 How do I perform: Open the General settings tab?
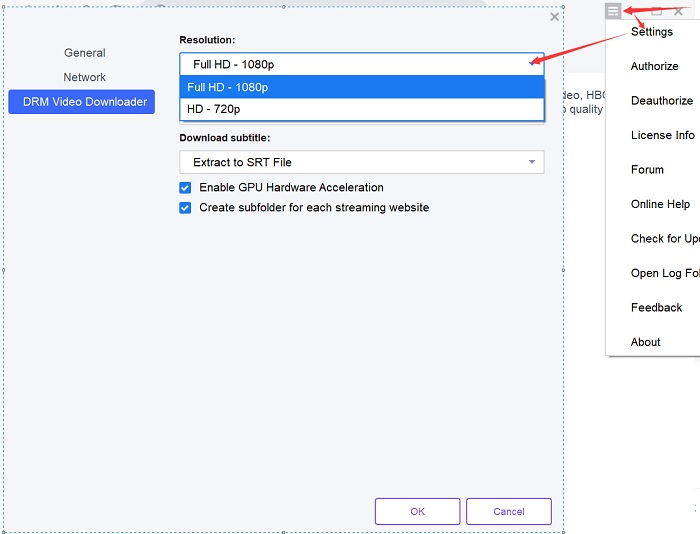(x=84, y=53)
